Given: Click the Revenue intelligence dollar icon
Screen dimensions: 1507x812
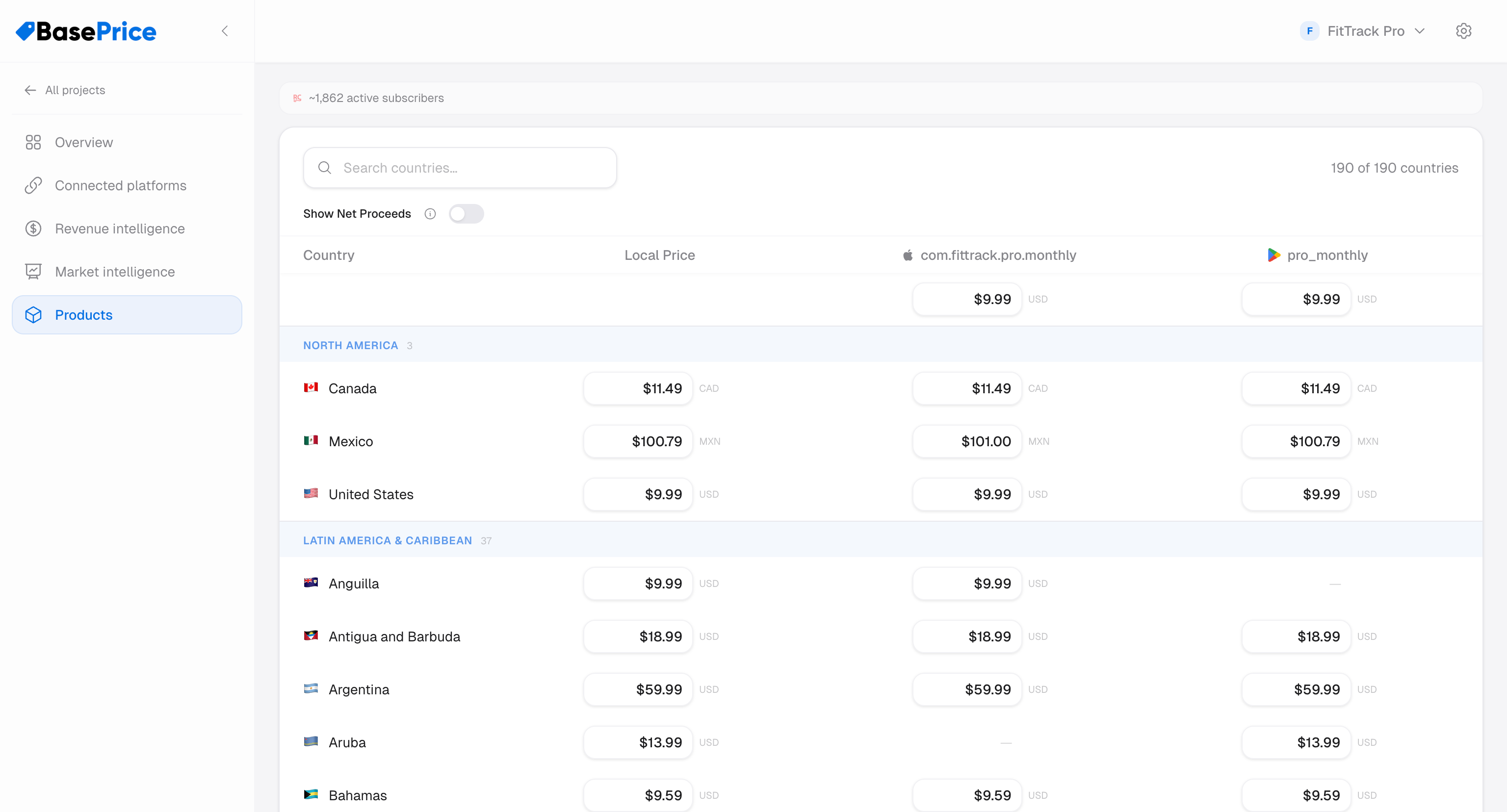Looking at the screenshot, I should click(x=33, y=228).
